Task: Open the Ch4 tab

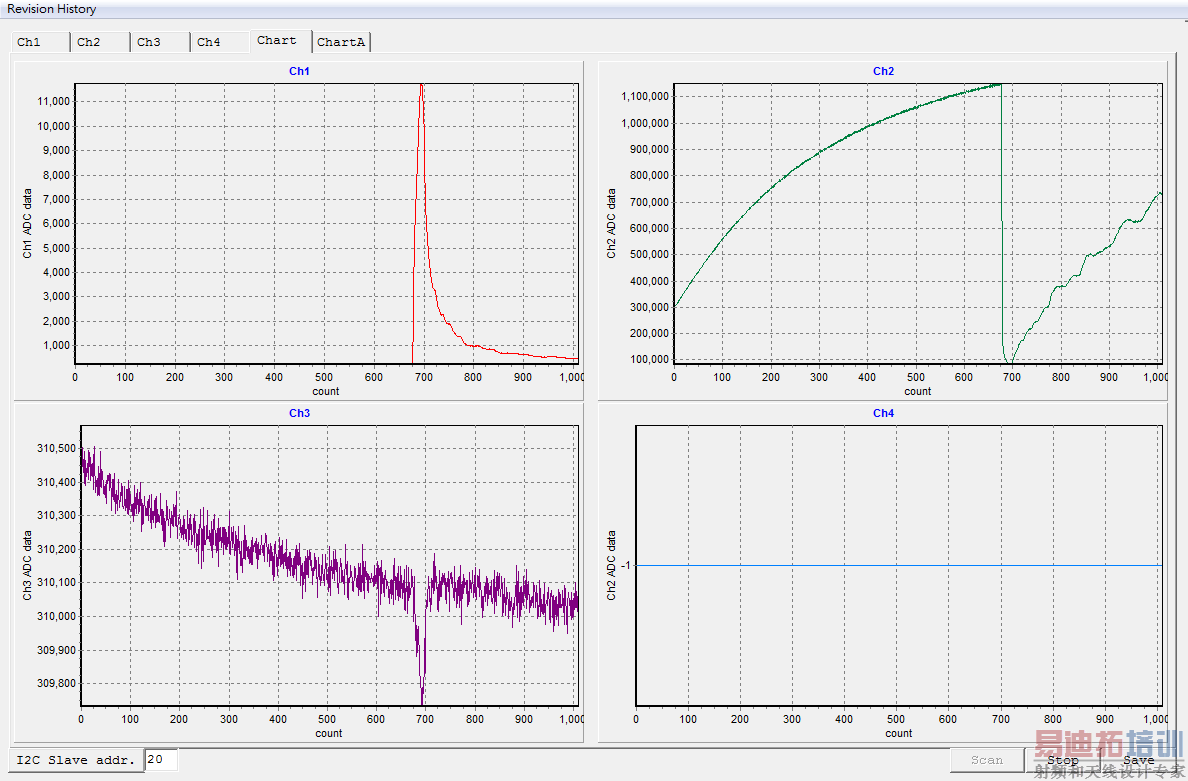Action: coord(220,42)
